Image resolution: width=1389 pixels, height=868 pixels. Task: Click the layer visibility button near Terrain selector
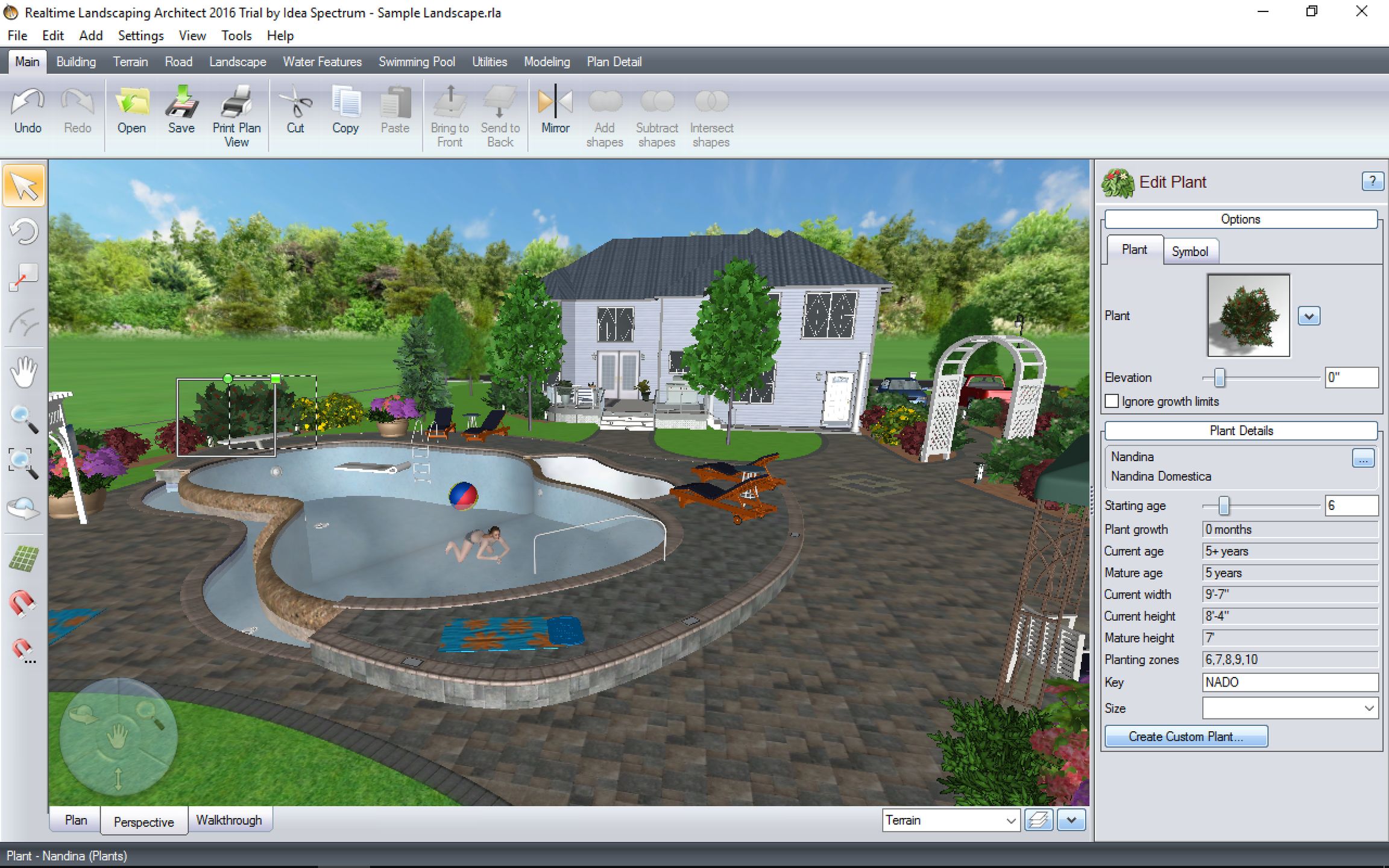tap(1038, 820)
